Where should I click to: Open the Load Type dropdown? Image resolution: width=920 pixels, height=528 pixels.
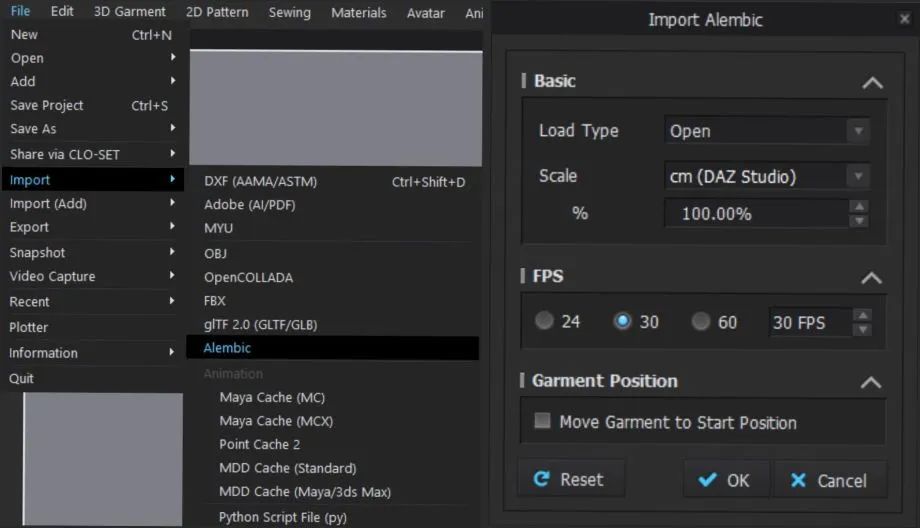pyautogui.click(x=767, y=131)
